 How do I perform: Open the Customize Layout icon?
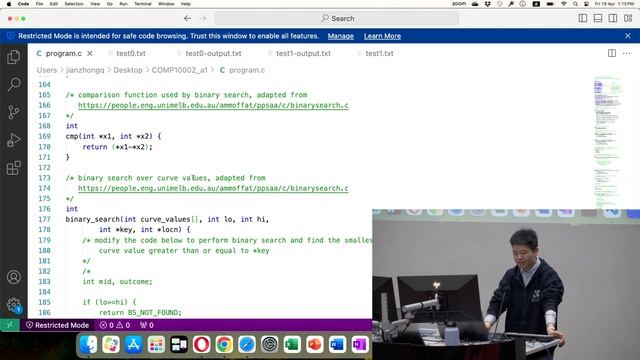[628, 18]
